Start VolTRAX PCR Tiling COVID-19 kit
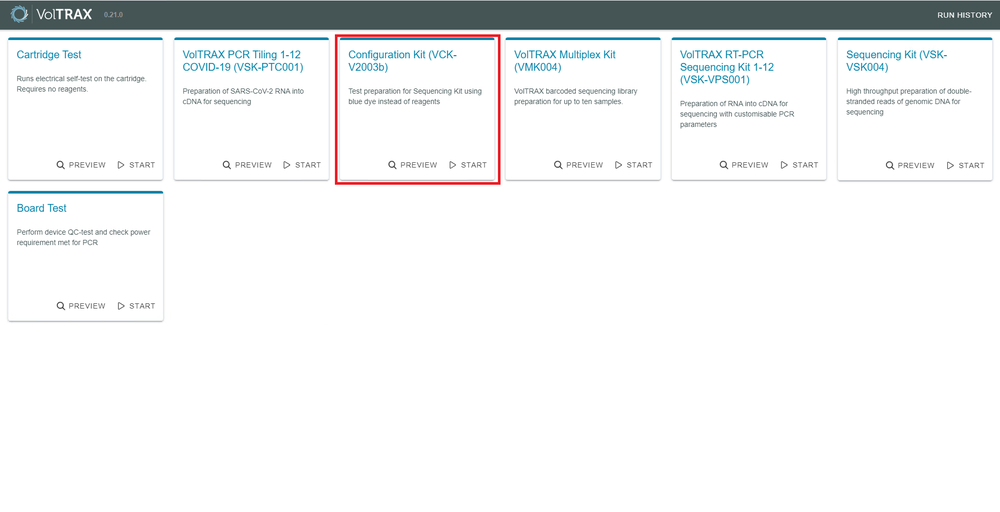Viewport: 1000px width, 512px height. (x=302, y=165)
